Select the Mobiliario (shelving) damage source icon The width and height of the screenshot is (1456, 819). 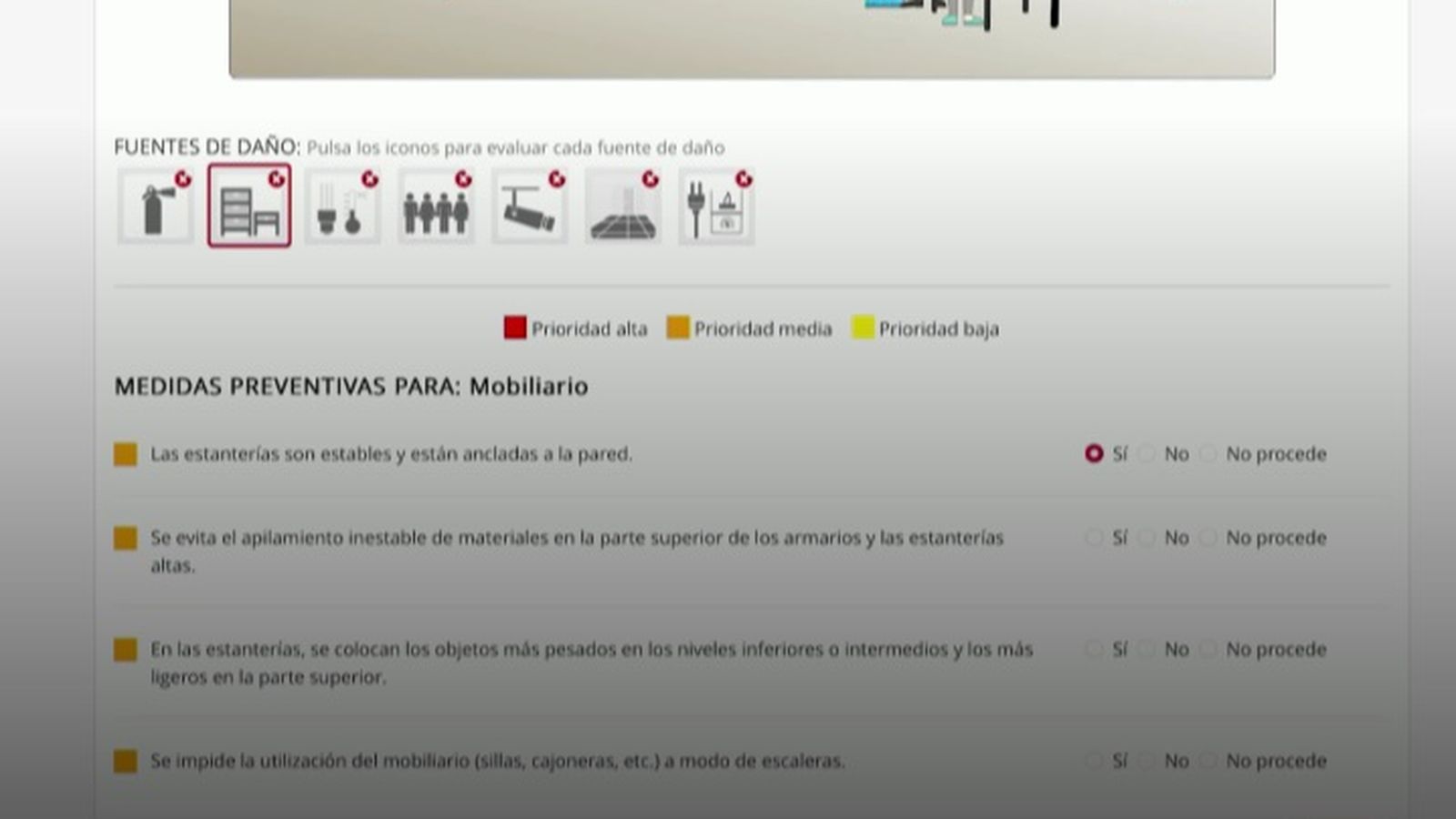pos(249,207)
